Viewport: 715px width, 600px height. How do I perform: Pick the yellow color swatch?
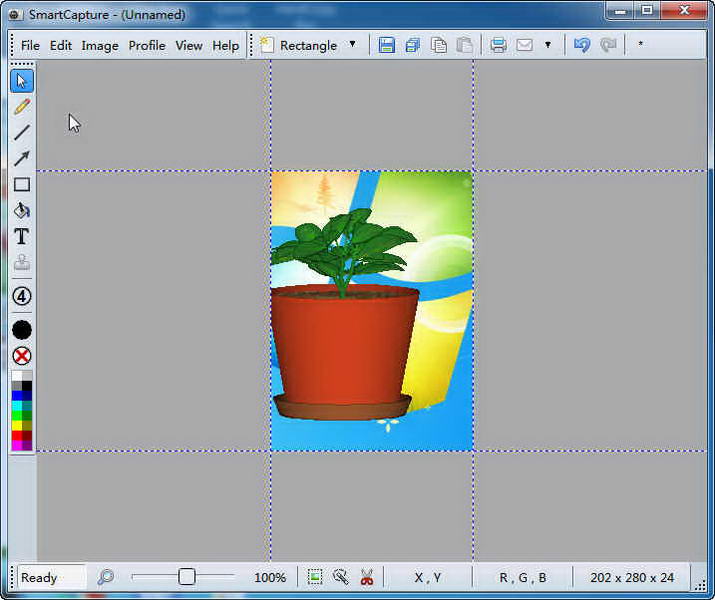coord(17,426)
